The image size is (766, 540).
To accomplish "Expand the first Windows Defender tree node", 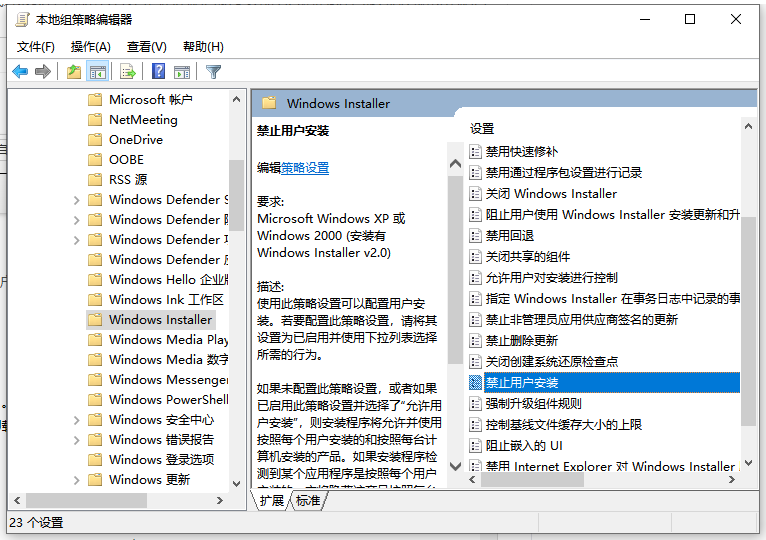I will point(76,200).
